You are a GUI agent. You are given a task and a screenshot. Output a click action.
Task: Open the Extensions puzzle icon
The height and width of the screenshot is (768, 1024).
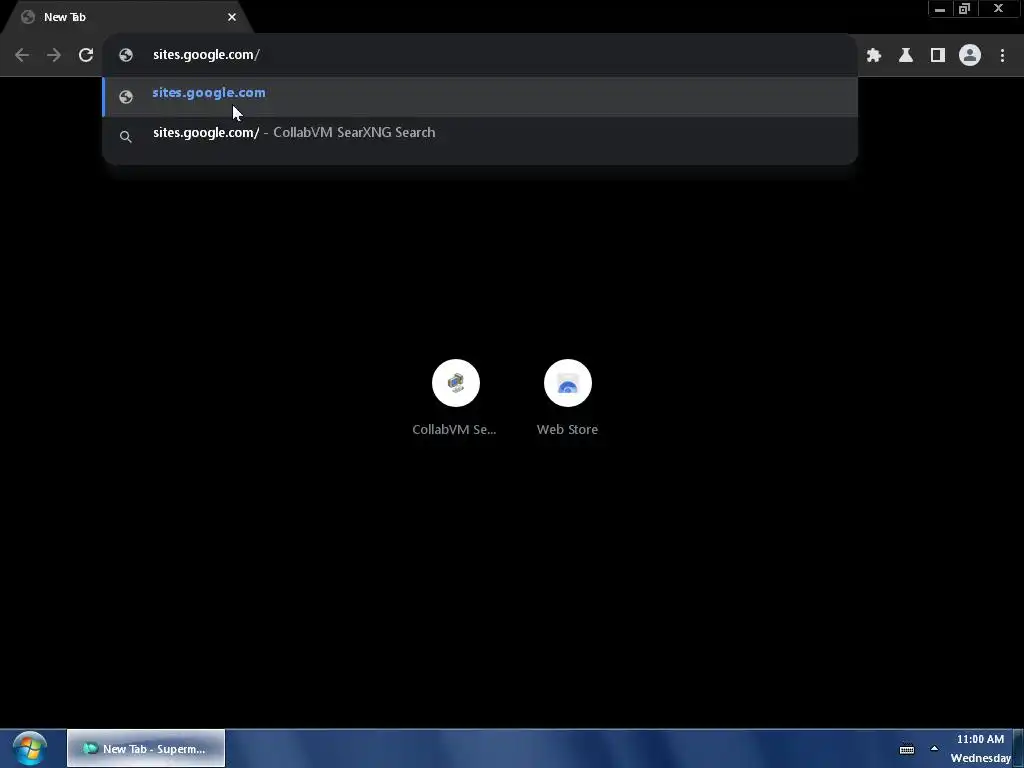pyautogui.click(x=874, y=55)
